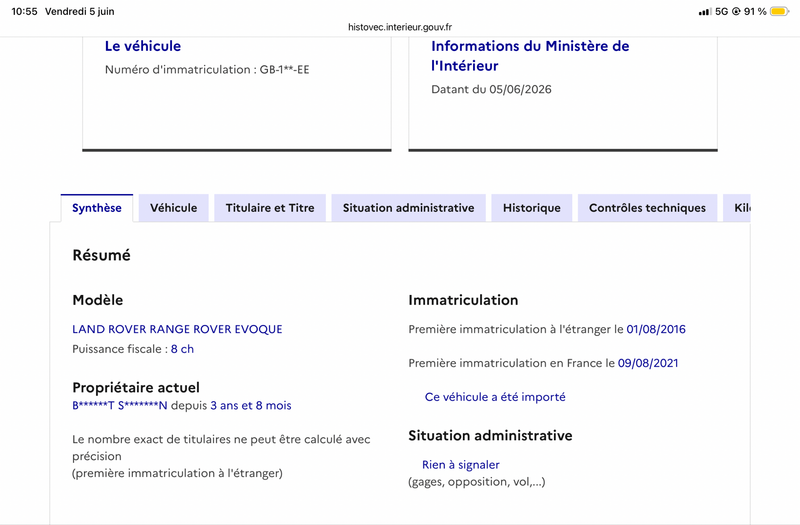This screenshot has width=800, height=525.
Task: Click 'Ce véhicule a été importé' notice
Action: 495,397
